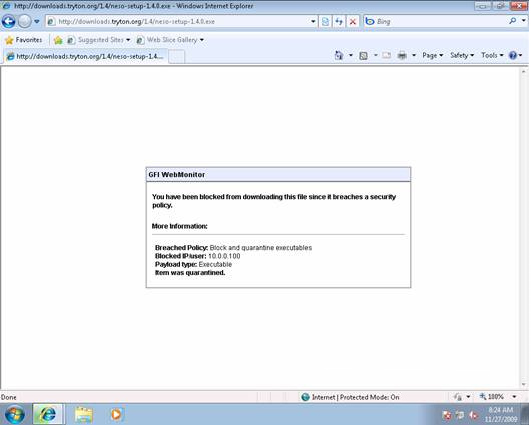Open the Tools menu
Viewport: 531px width, 425px height.
click(x=492, y=55)
